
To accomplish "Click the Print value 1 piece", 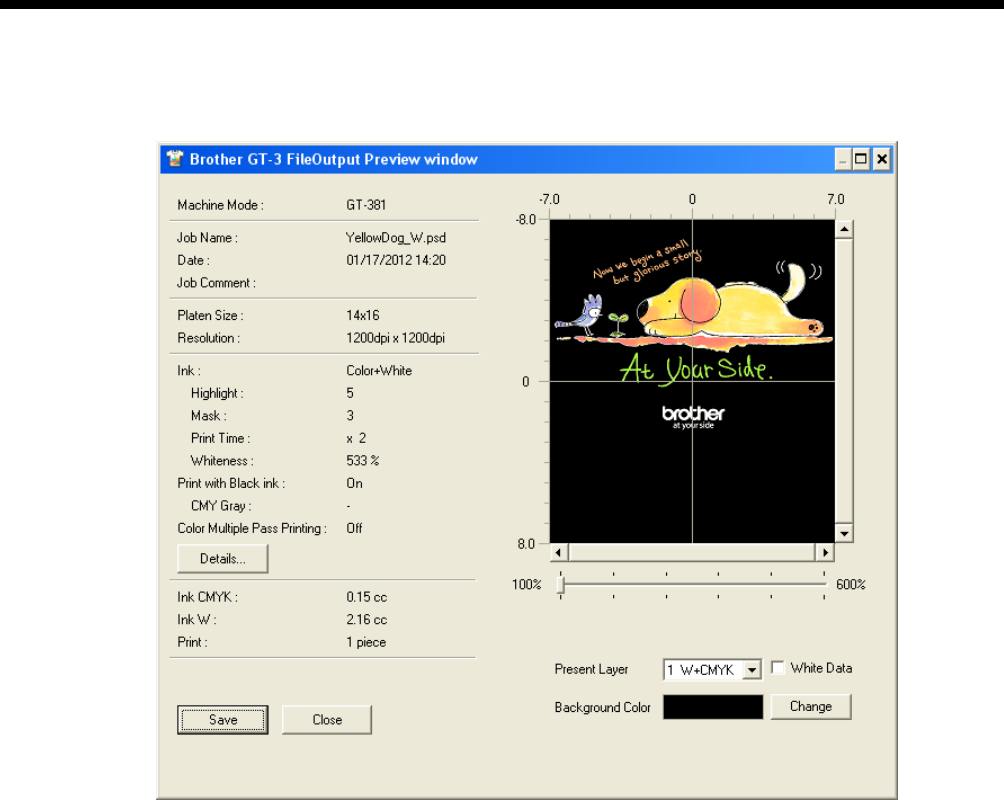I will tap(366, 642).
